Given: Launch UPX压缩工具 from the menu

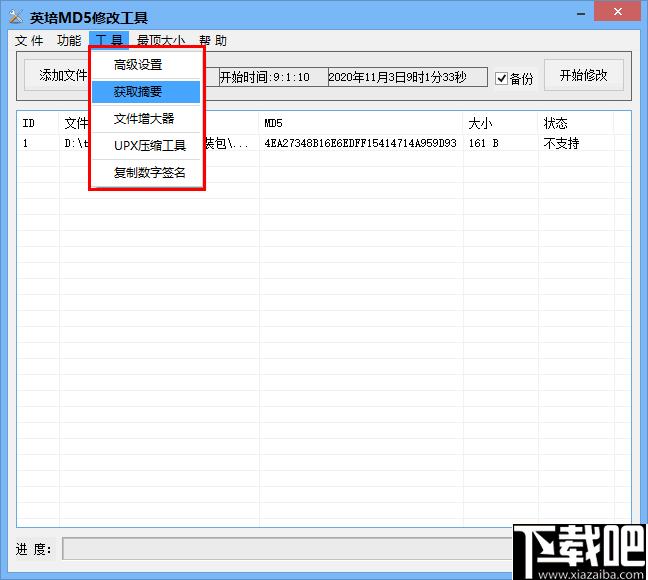Looking at the screenshot, I should 146,146.
